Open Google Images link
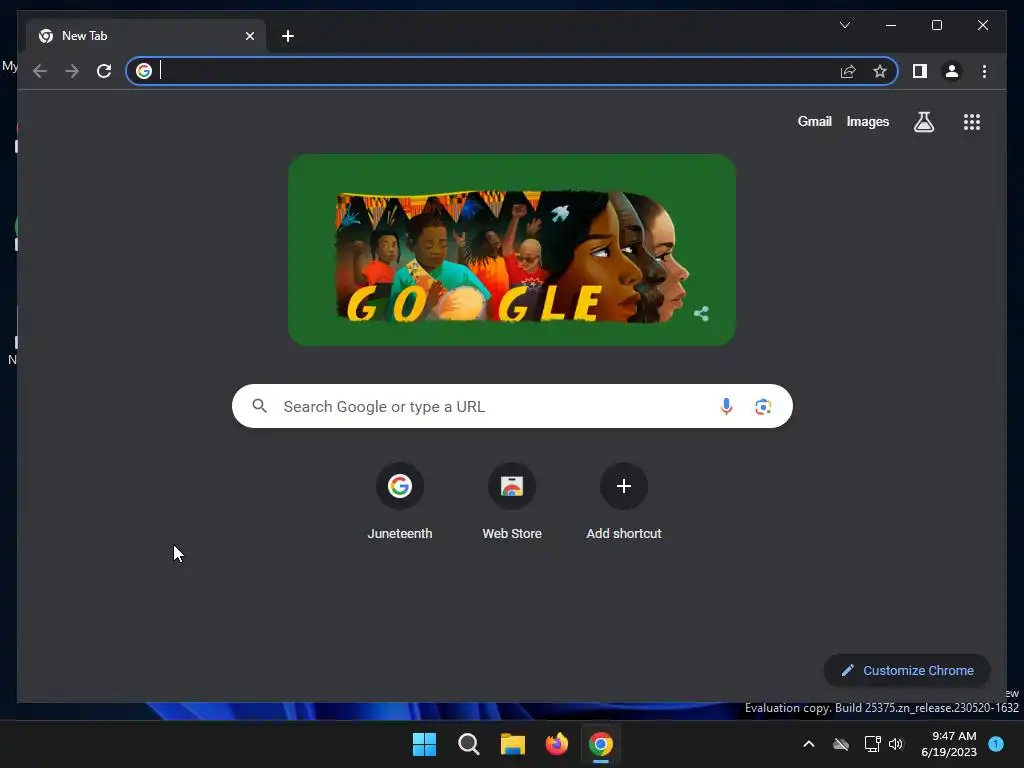The height and width of the screenshot is (768, 1024). [x=867, y=121]
